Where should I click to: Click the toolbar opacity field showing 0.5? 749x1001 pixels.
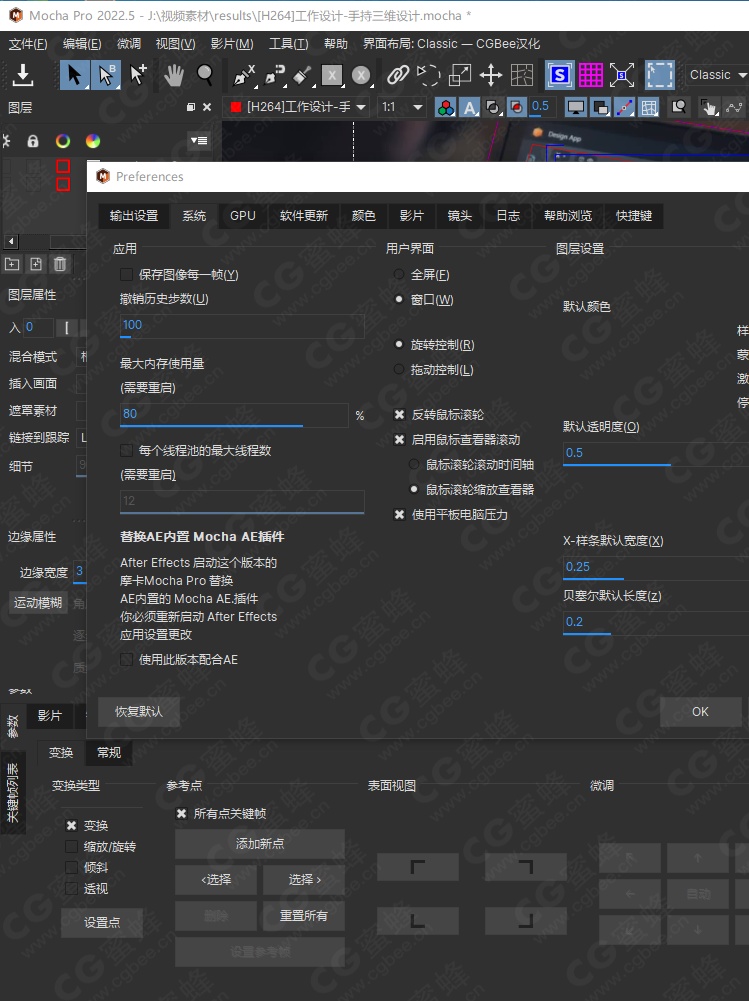(542, 107)
